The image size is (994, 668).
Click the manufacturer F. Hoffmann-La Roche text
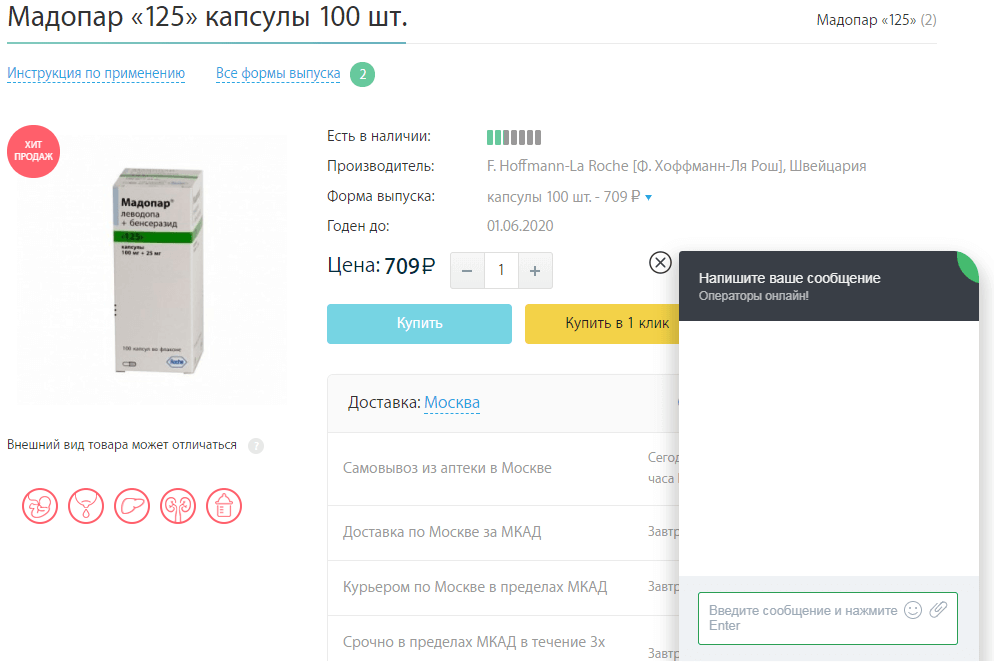(676, 166)
